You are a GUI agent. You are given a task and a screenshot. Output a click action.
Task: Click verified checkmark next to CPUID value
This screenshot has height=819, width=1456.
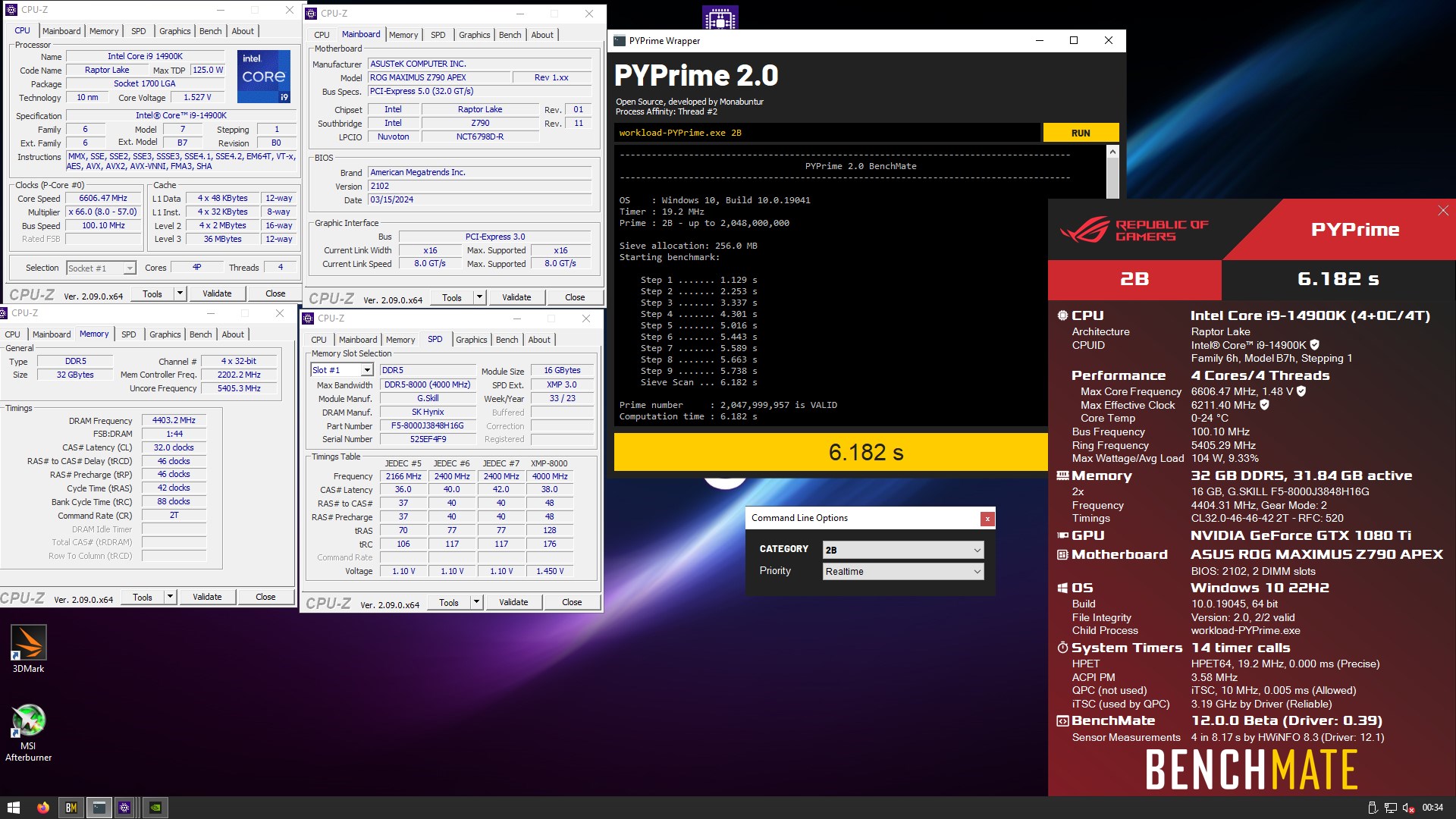(1314, 345)
